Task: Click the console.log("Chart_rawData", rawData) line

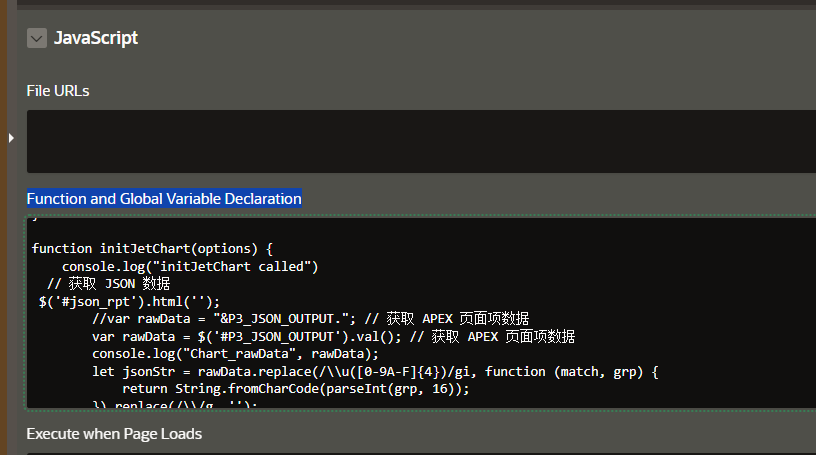Action: pyautogui.click(x=235, y=353)
